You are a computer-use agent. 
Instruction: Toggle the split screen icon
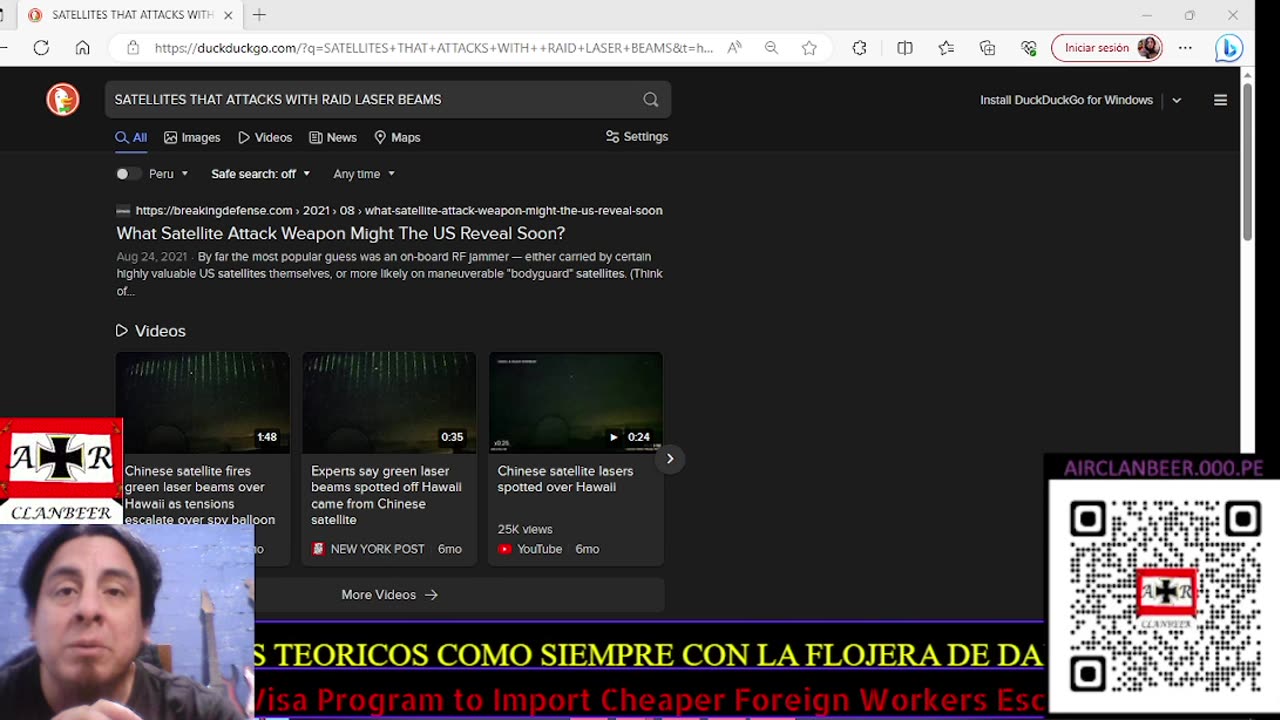coord(905,48)
